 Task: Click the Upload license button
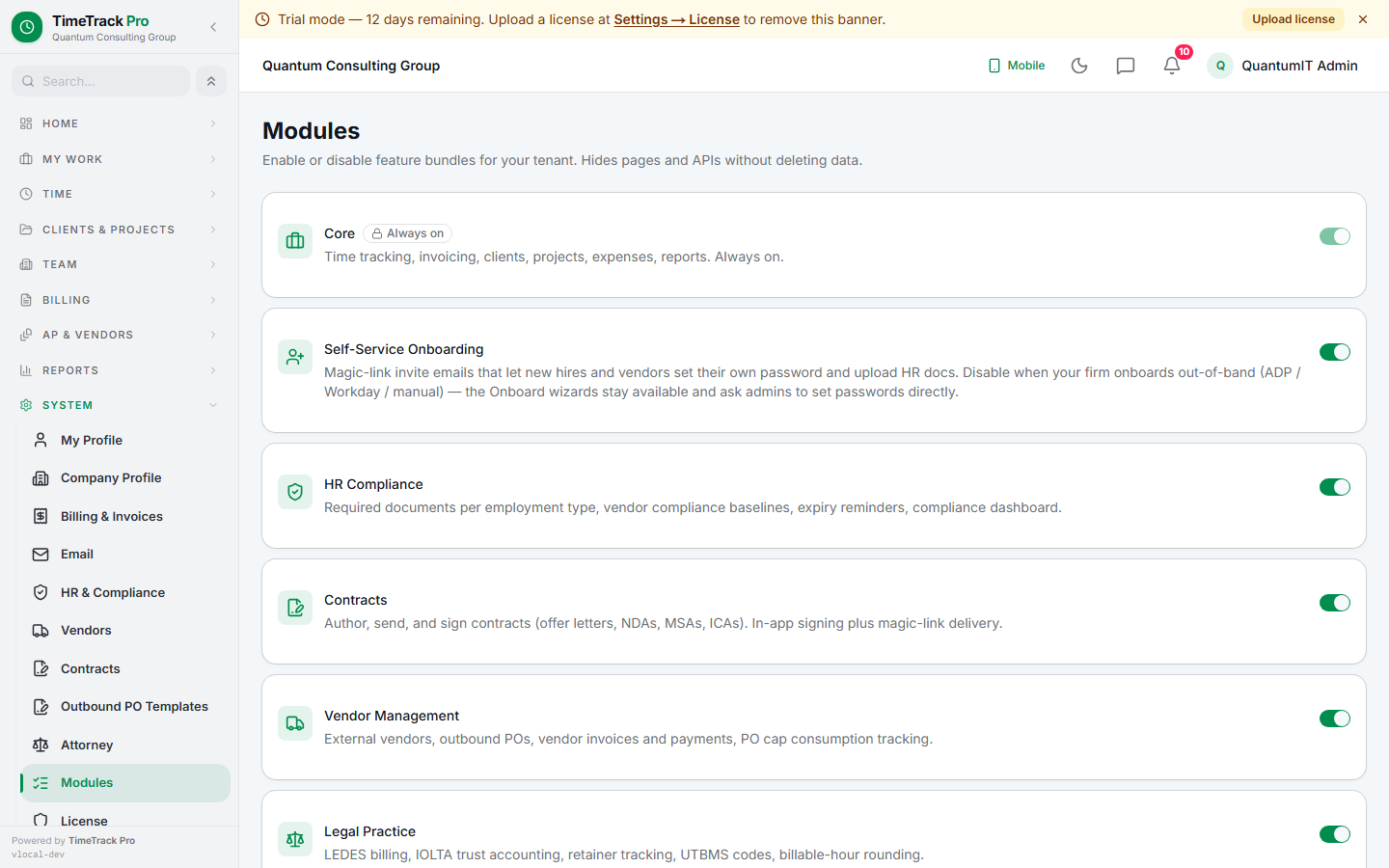[x=1294, y=19]
